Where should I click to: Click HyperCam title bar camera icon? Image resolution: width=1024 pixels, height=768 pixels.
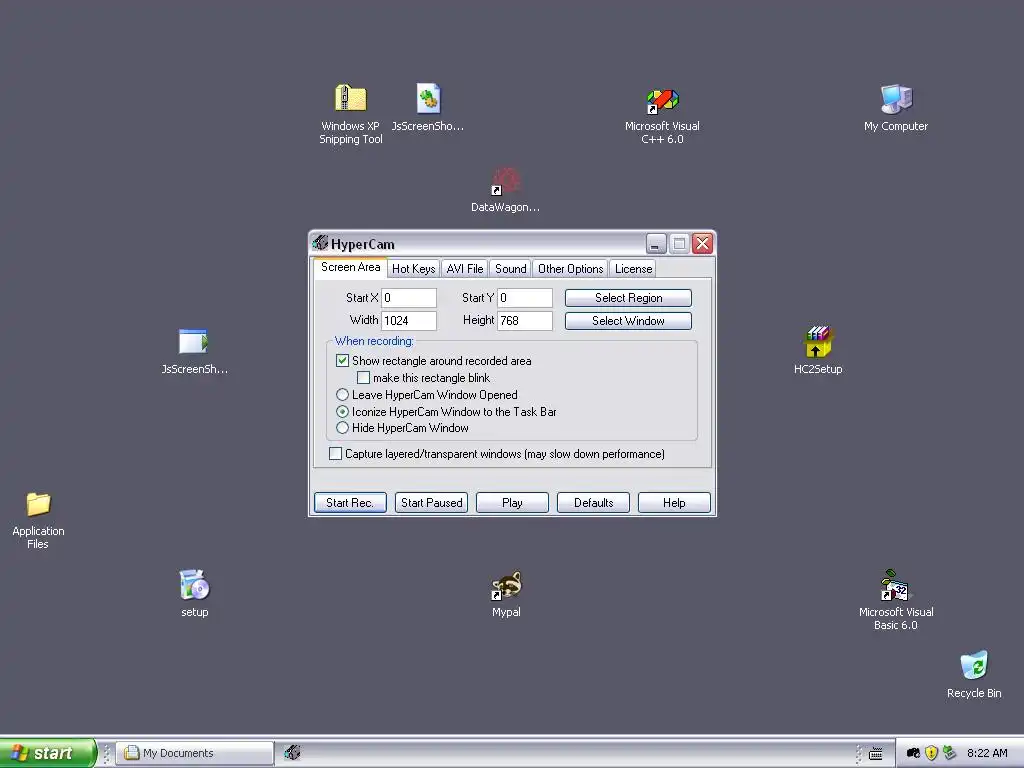point(320,244)
